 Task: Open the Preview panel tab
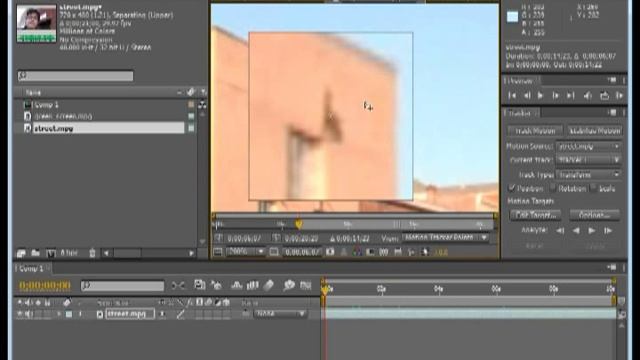click(x=521, y=81)
